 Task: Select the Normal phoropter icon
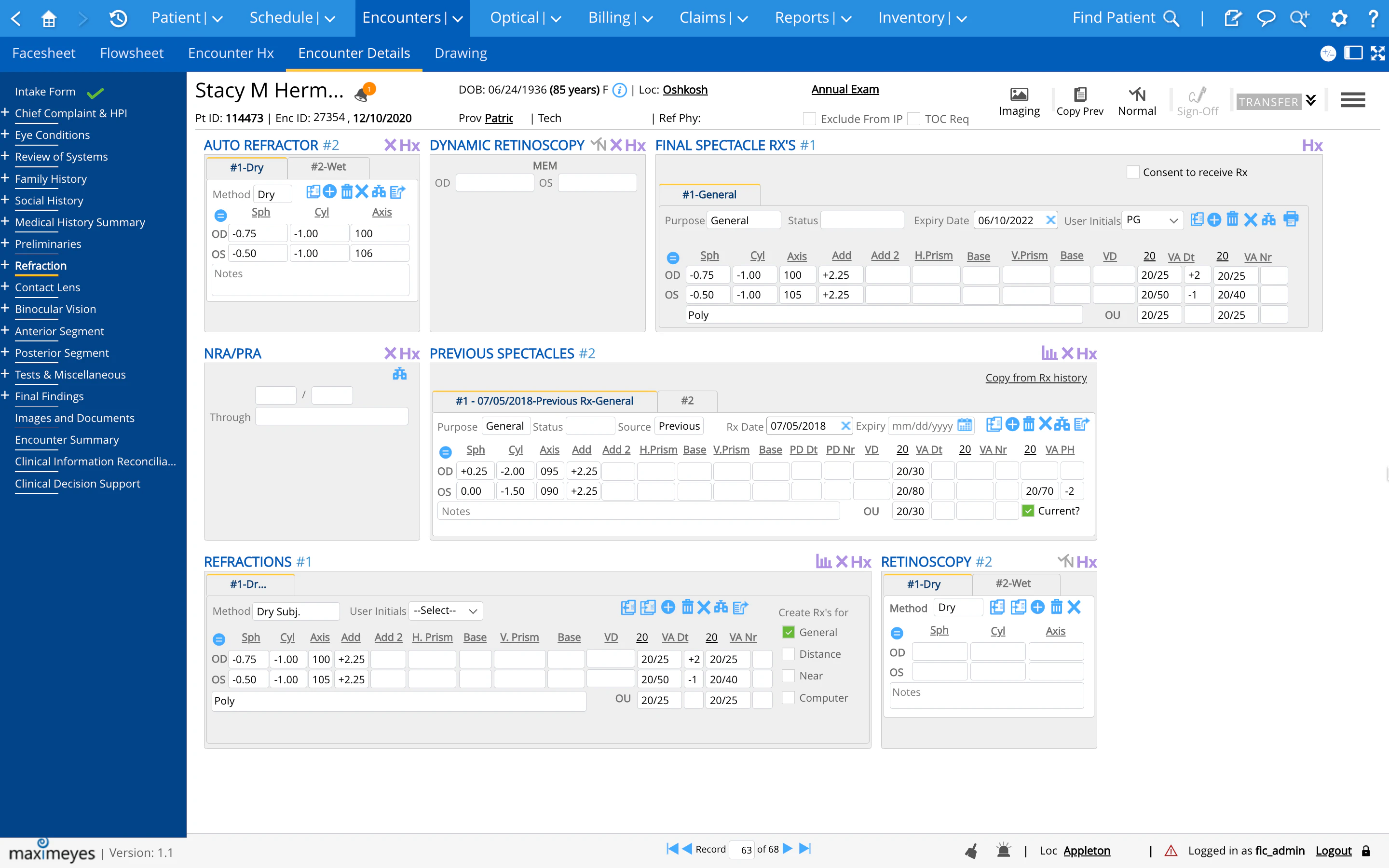coord(1137,101)
